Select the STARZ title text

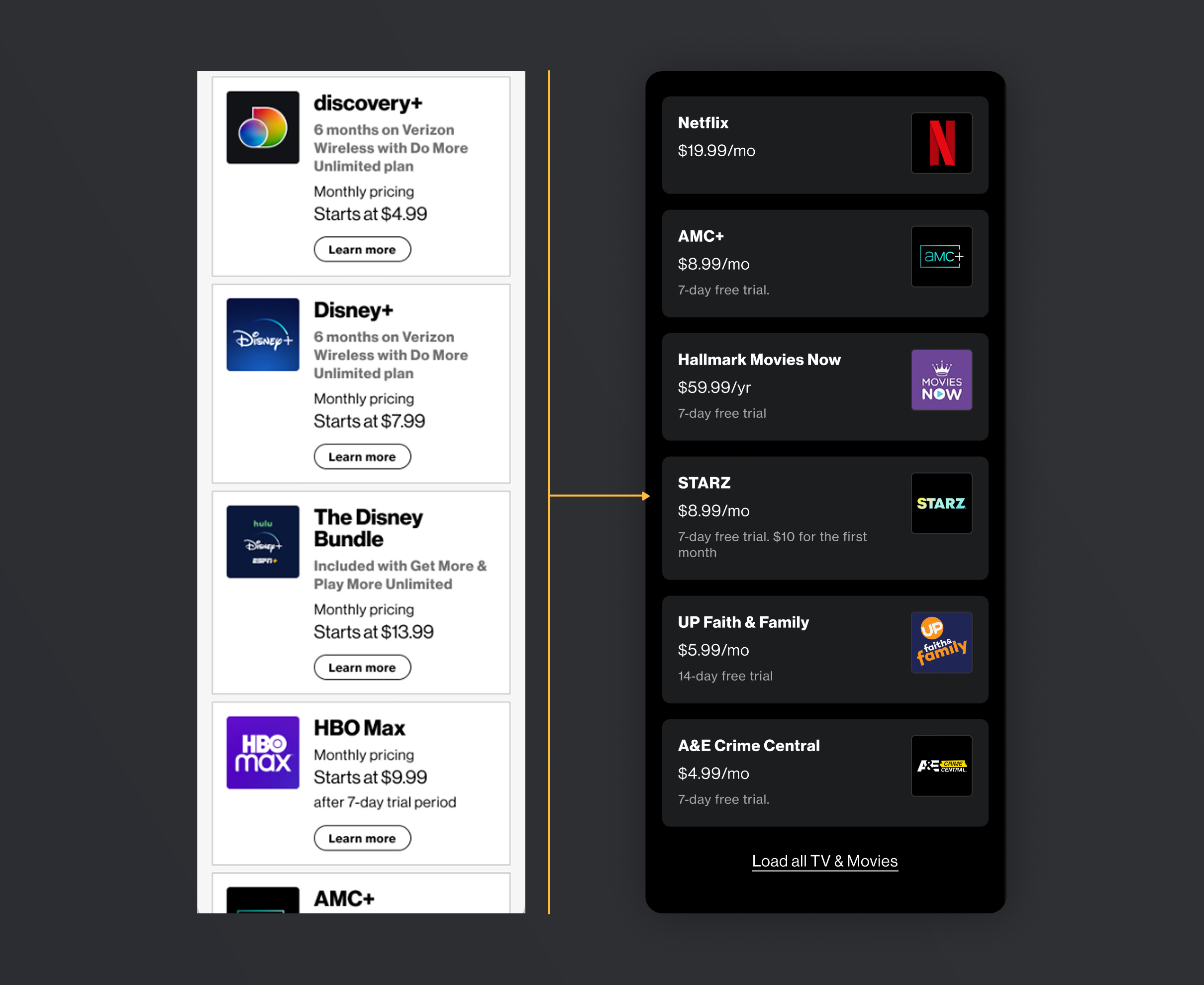click(704, 483)
